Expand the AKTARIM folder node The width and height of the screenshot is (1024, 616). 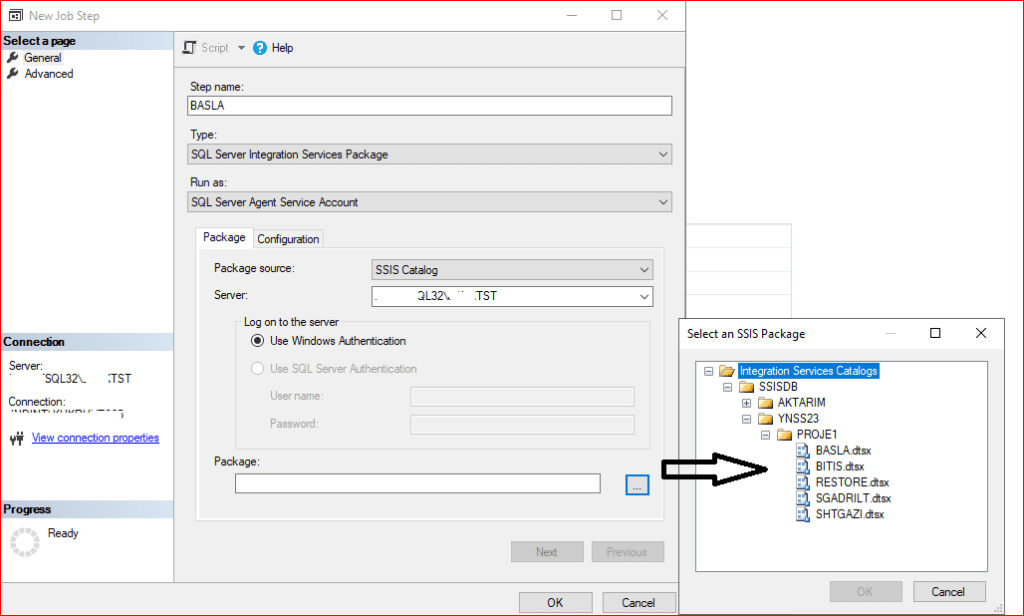(746, 403)
